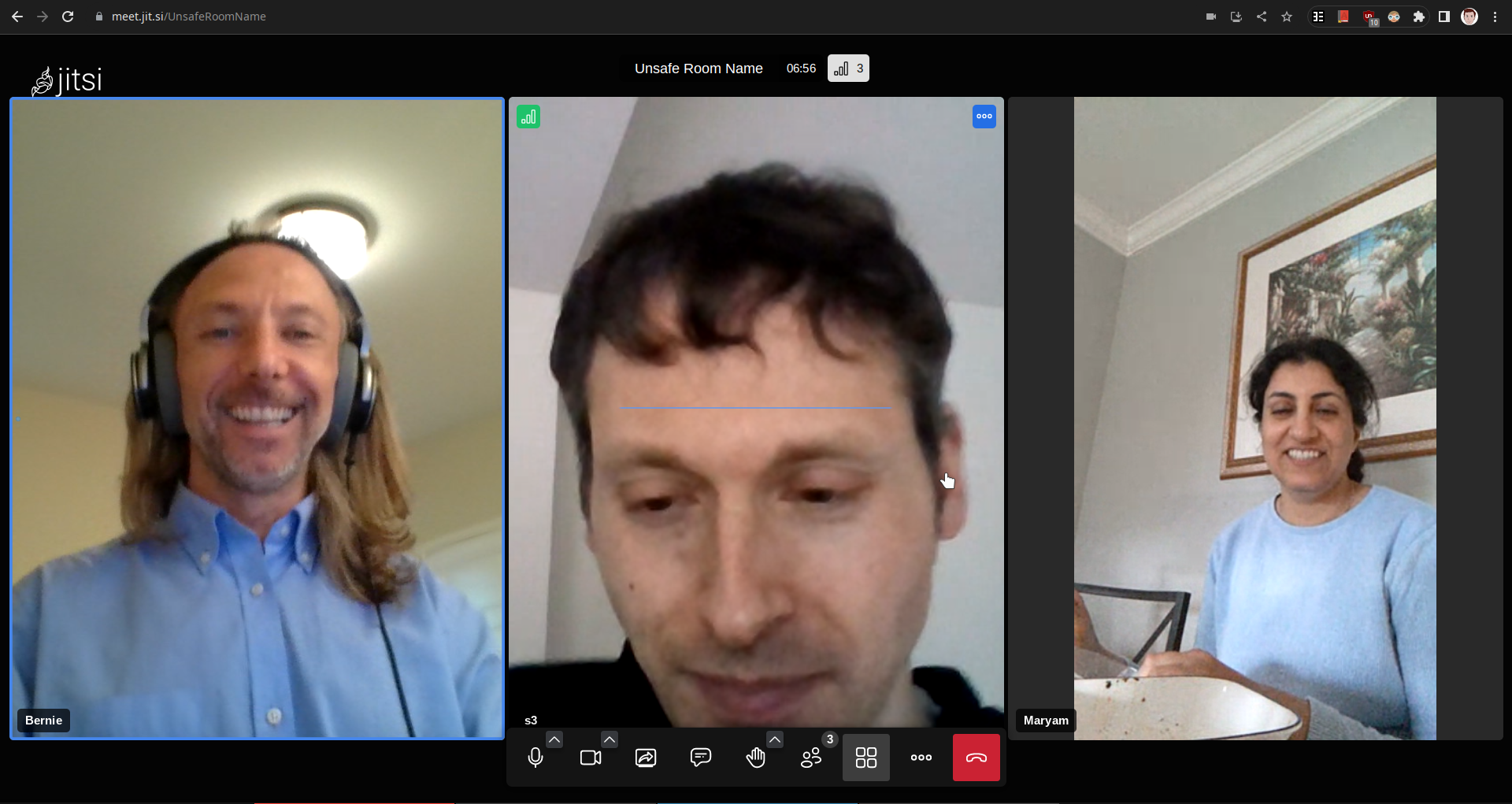
Task: Show connection stats on s3 tile
Action: (528, 117)
